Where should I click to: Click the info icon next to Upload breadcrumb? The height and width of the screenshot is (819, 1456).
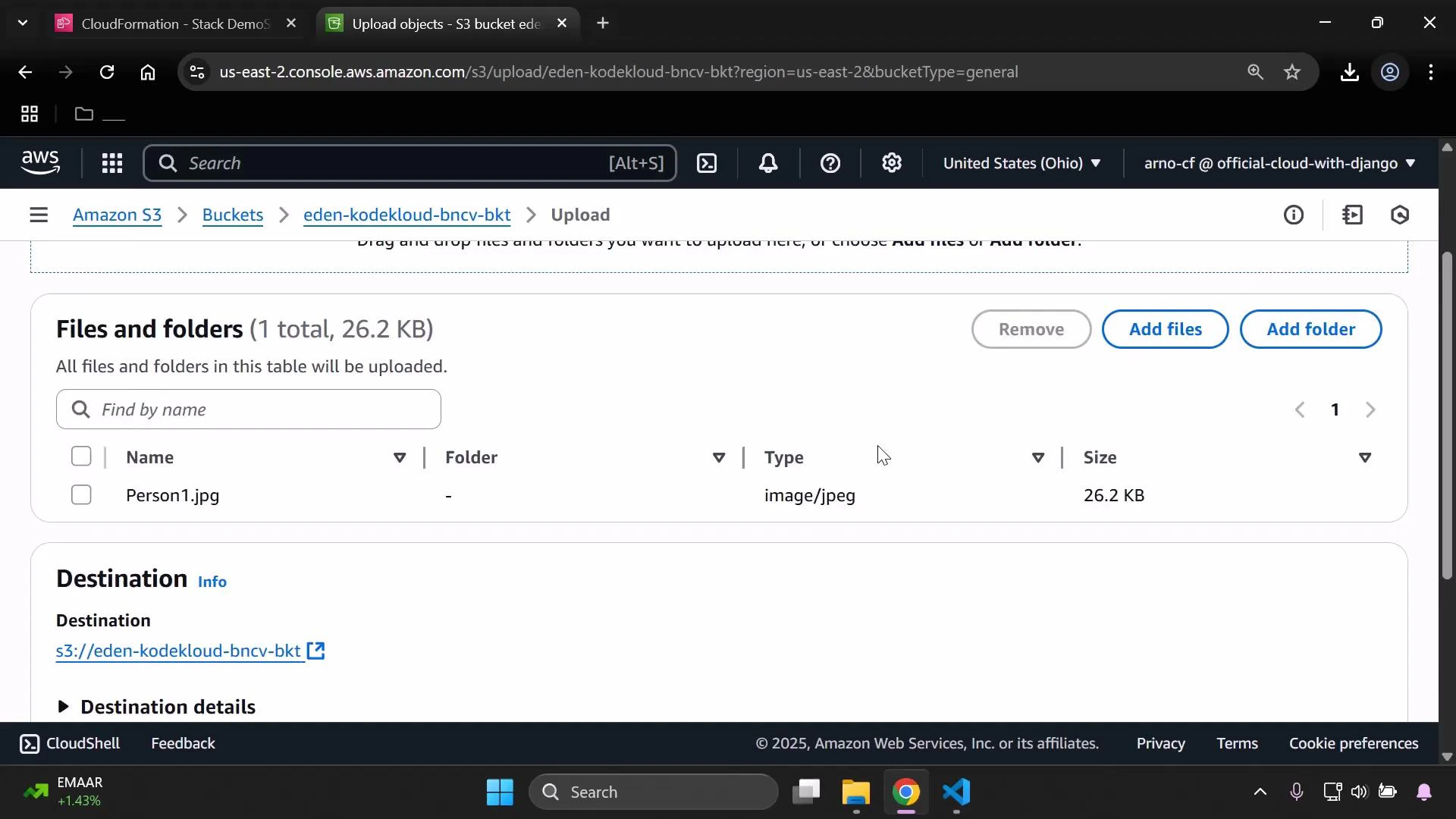[1294, 215]
